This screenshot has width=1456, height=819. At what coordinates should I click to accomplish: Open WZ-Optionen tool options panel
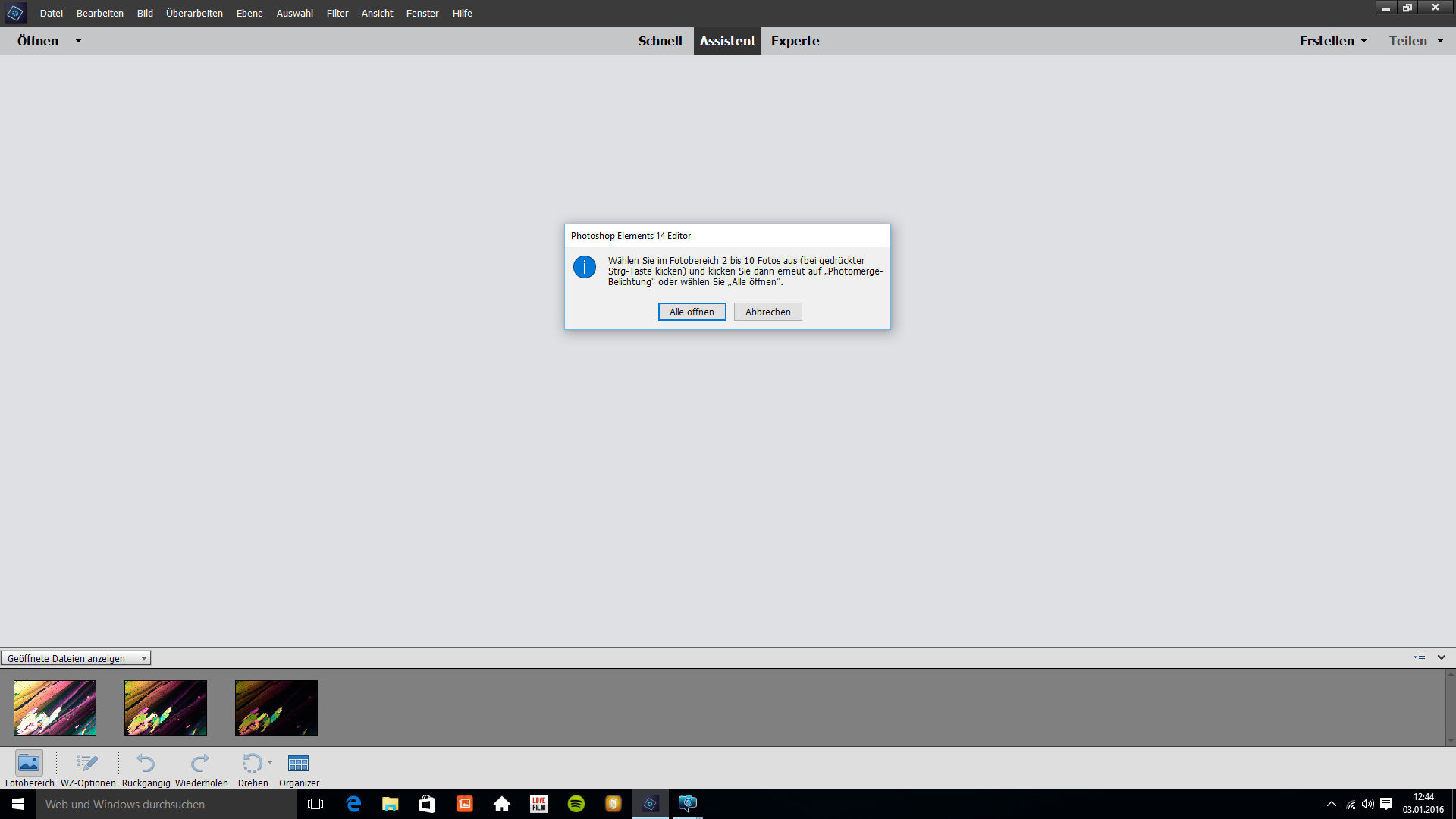coord(88,763)
